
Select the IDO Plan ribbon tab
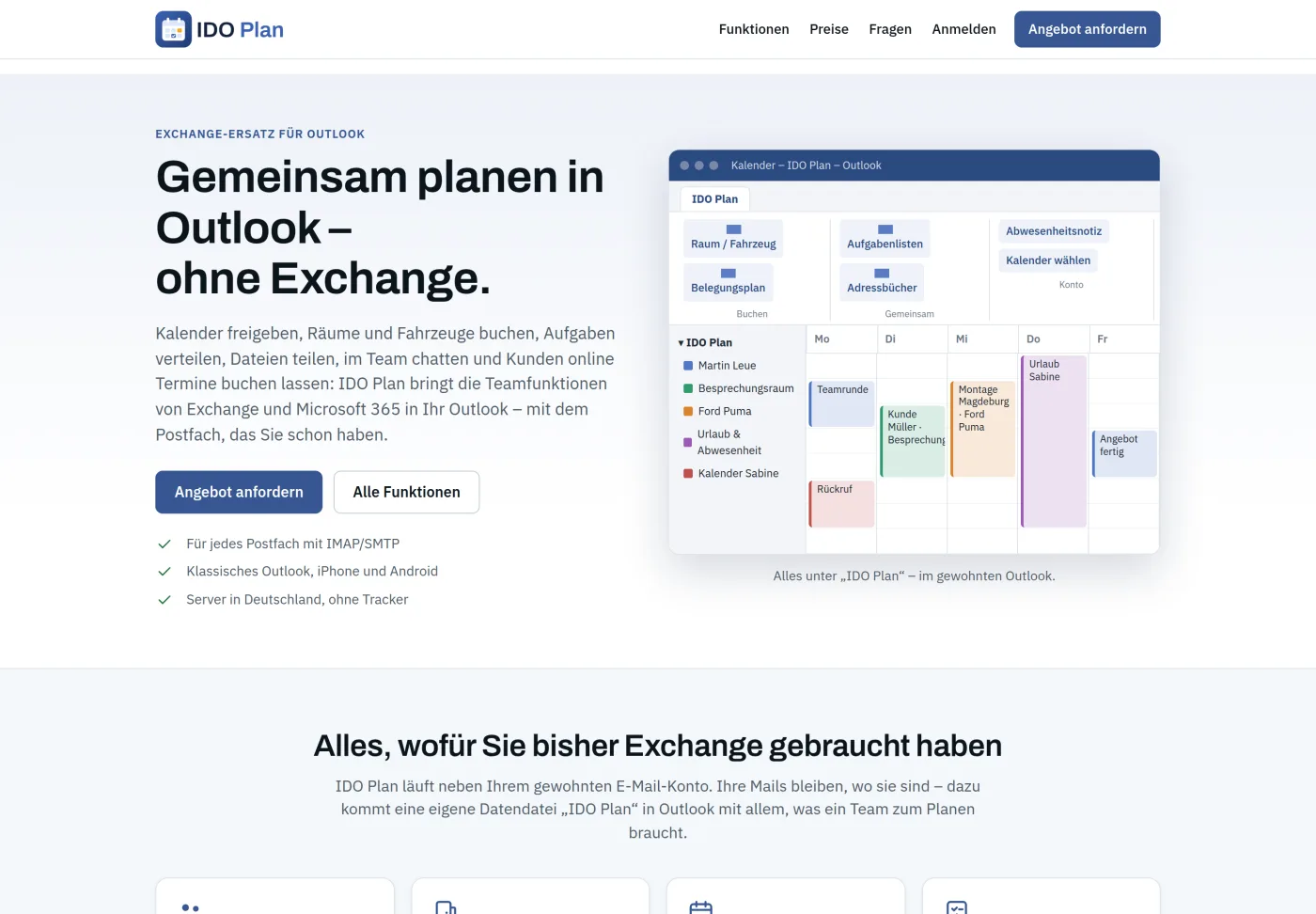(x=714, y=198)
